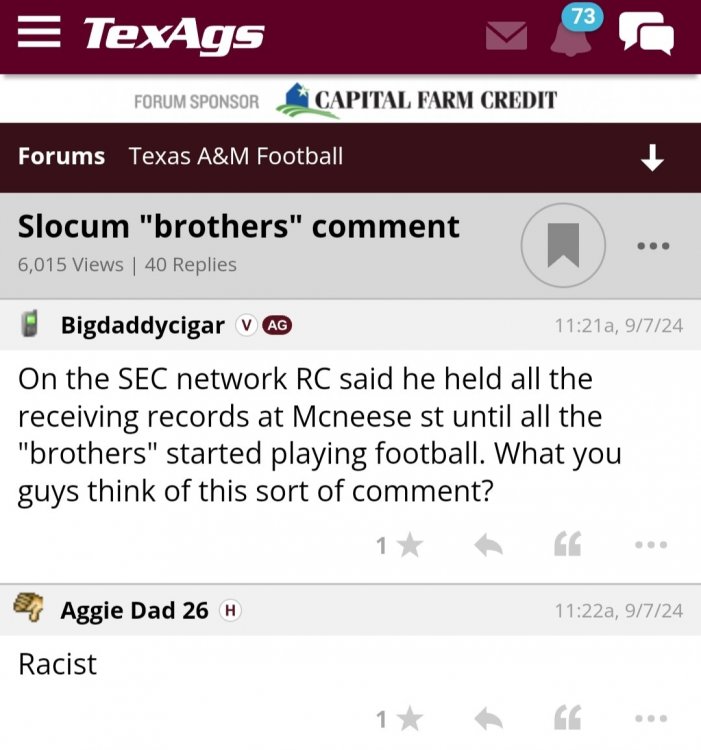Open the chat bubbles icon
This screenshot has width=701, height=750.
coord(646,34)
